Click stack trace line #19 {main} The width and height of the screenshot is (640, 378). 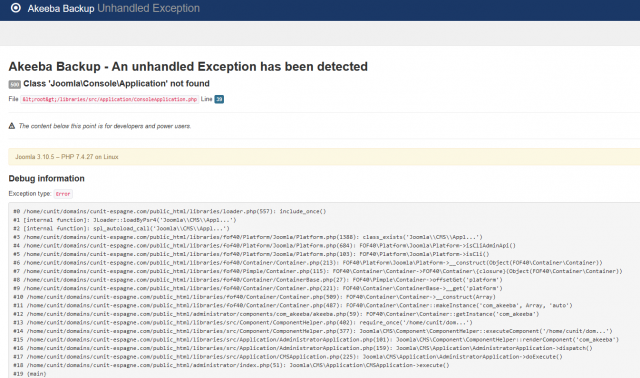click(30, 374)
